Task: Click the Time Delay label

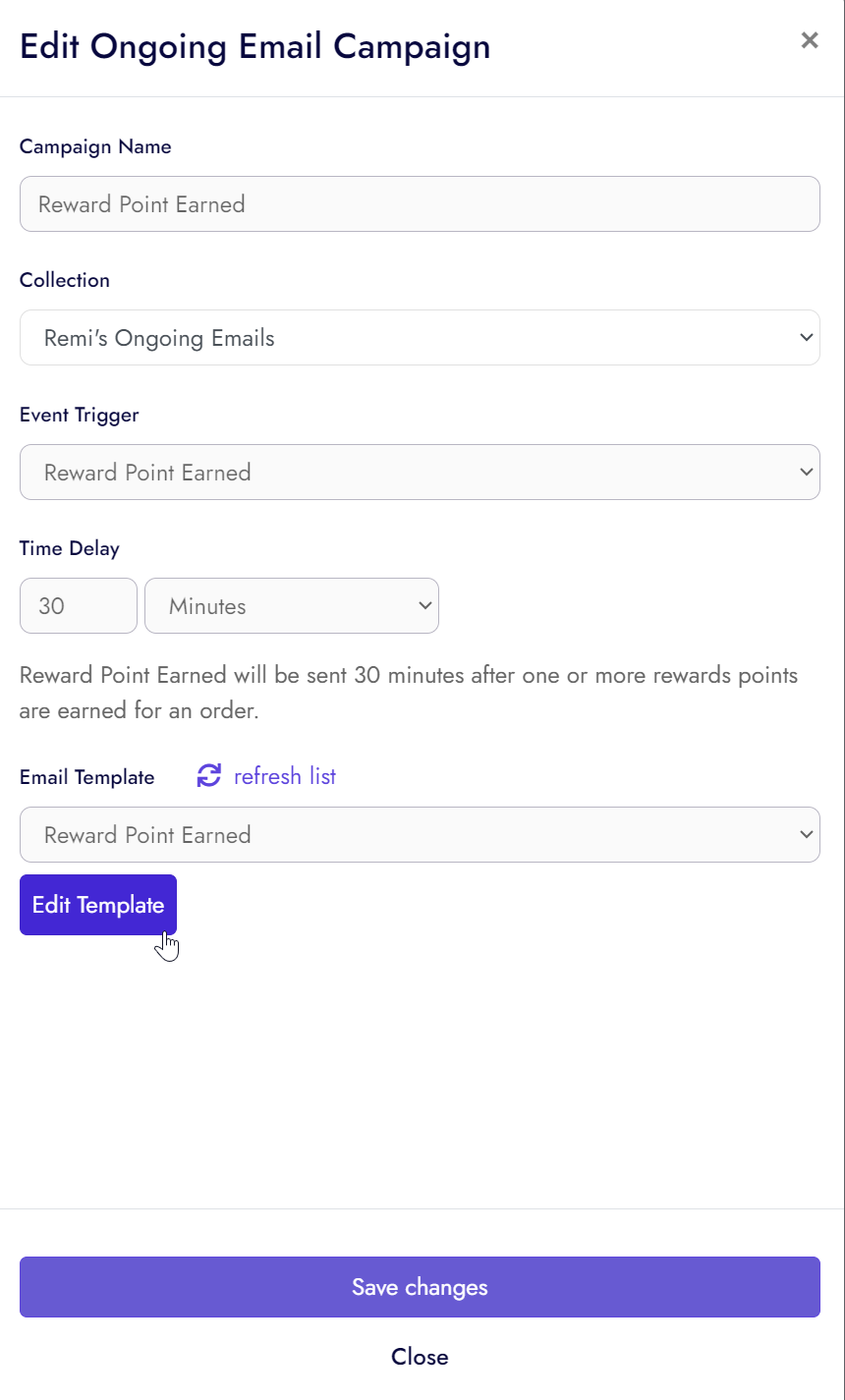Action: tap(70, 548)
